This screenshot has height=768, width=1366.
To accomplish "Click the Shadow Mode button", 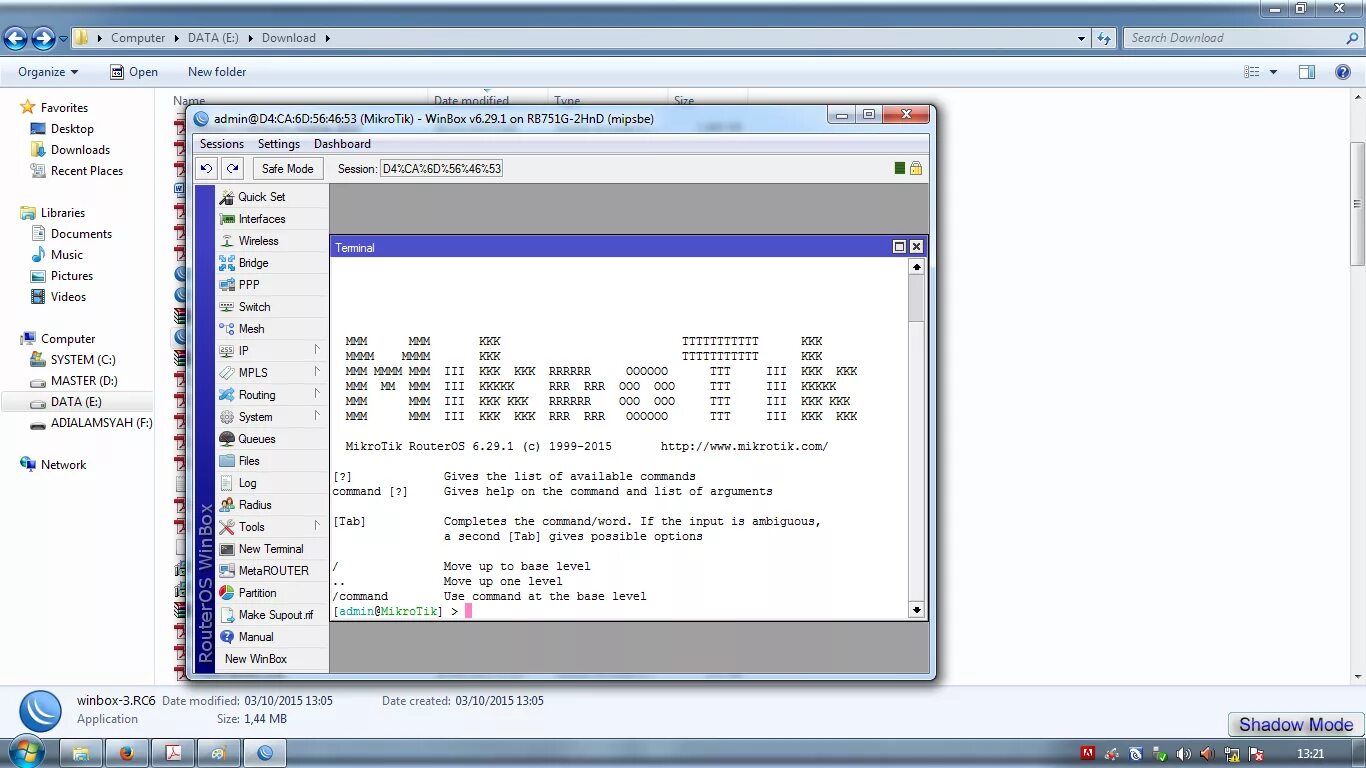I will (x=1295, y=725).
